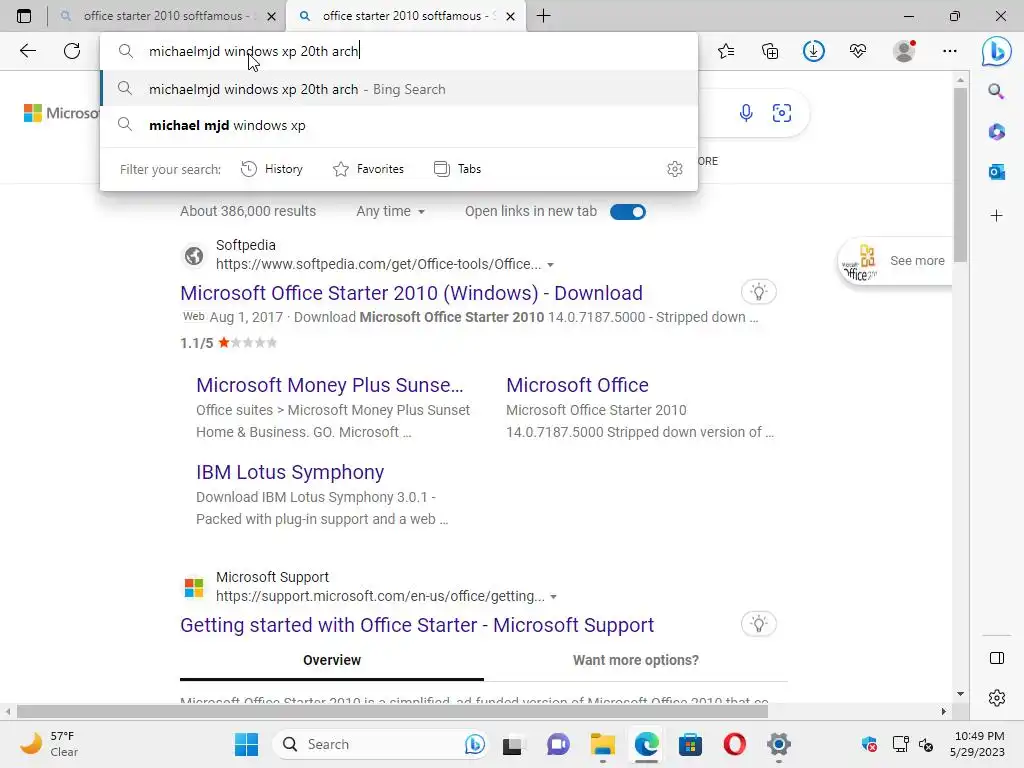1024x768 pixels.
Task: Click the taskbar Search box
Action: point(381,744)
